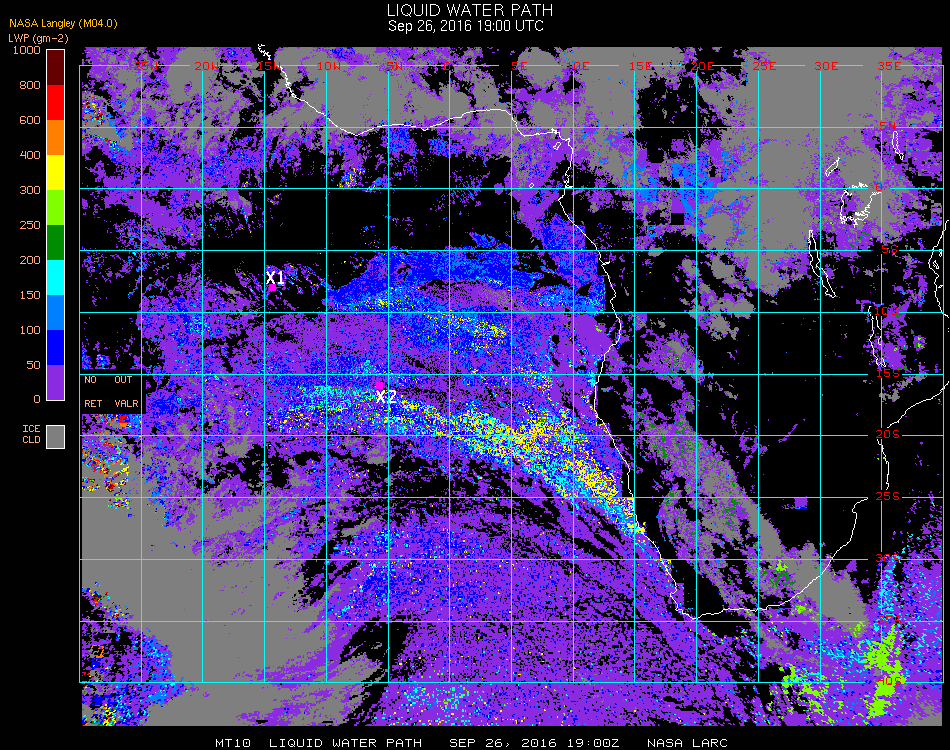Click the "10S" latitude label
The image size is (950, 750).
(x=886, y=311)
